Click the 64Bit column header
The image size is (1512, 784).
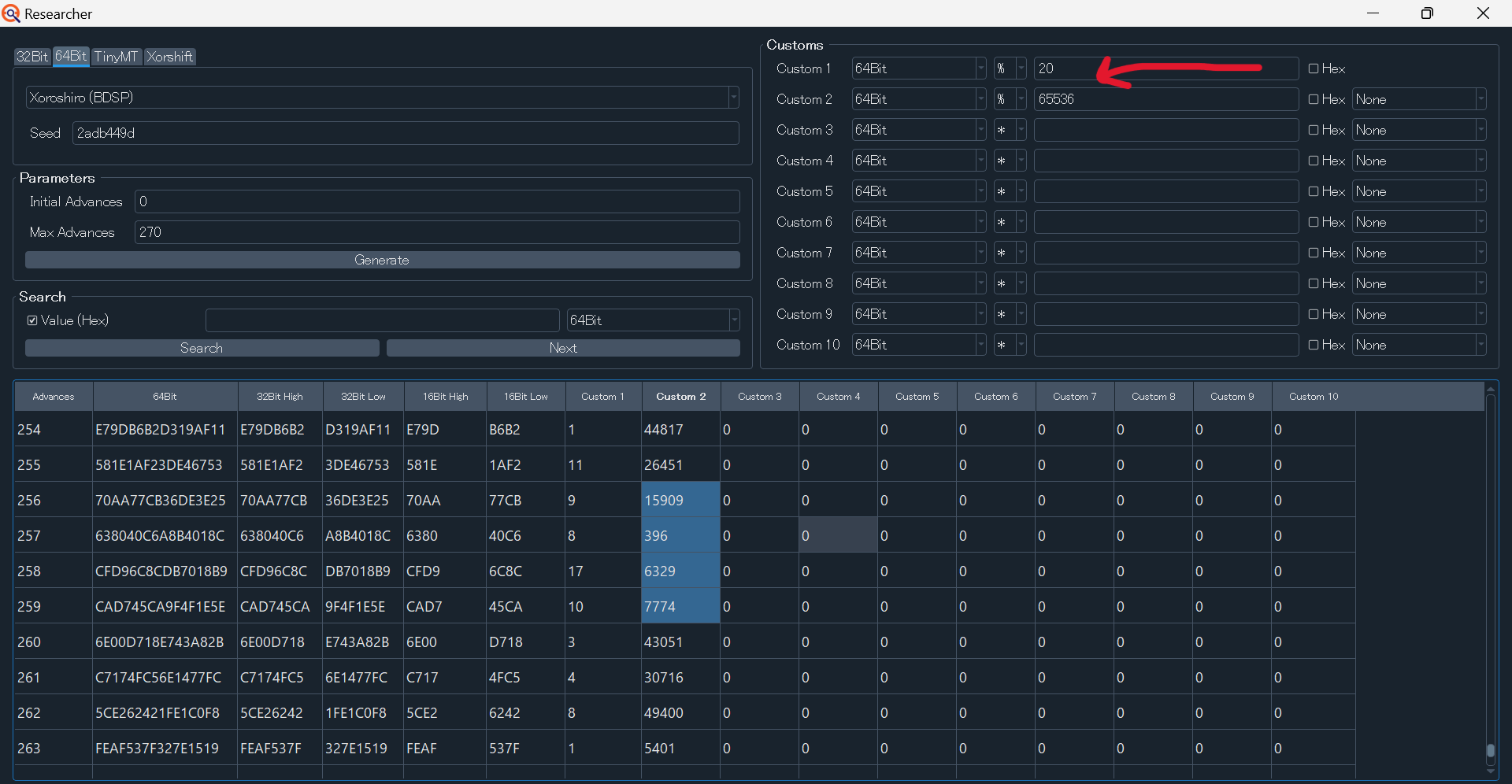(165, 397)
